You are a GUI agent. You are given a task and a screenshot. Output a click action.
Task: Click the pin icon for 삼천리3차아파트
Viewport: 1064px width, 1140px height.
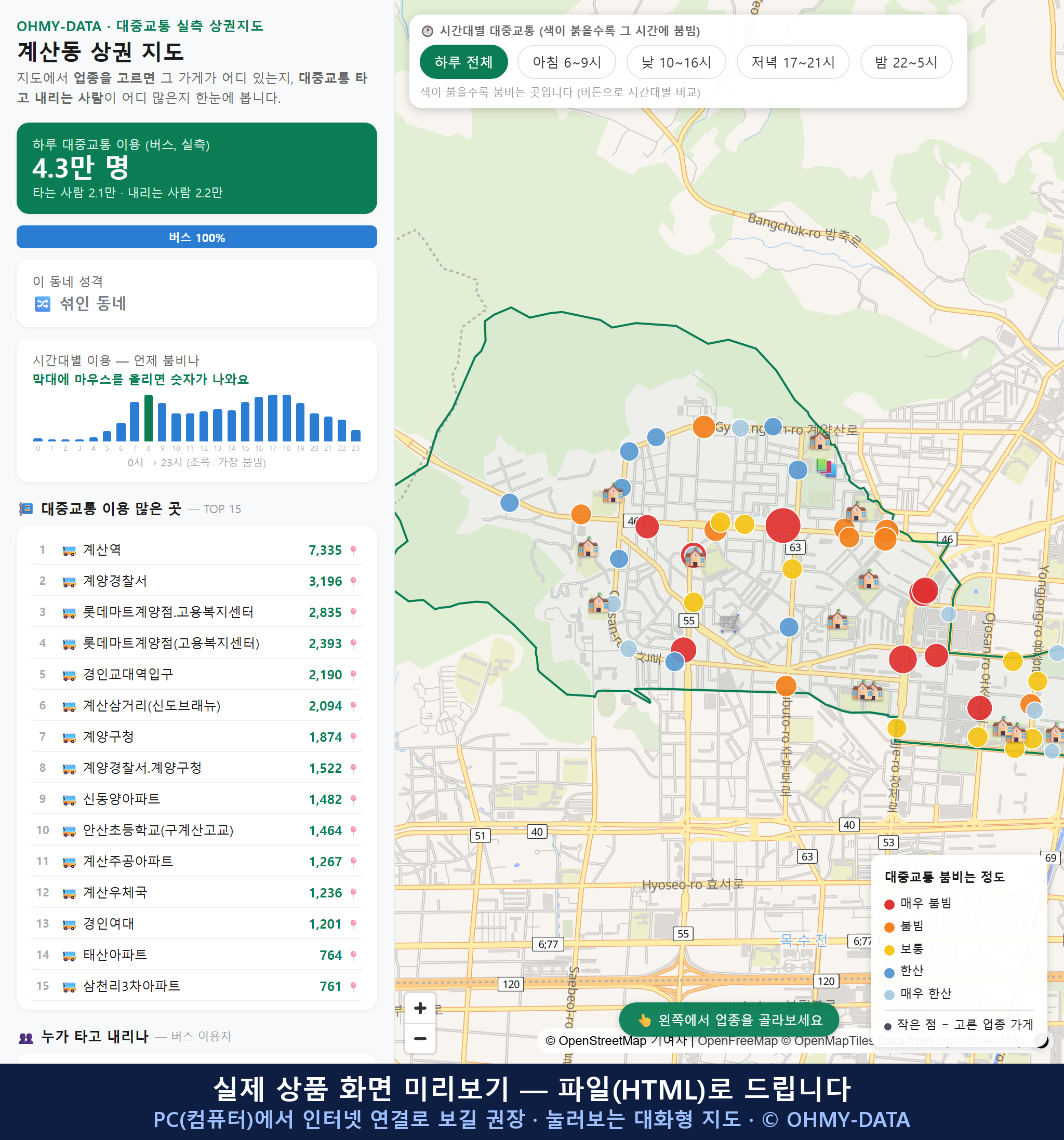click(353, 986)
